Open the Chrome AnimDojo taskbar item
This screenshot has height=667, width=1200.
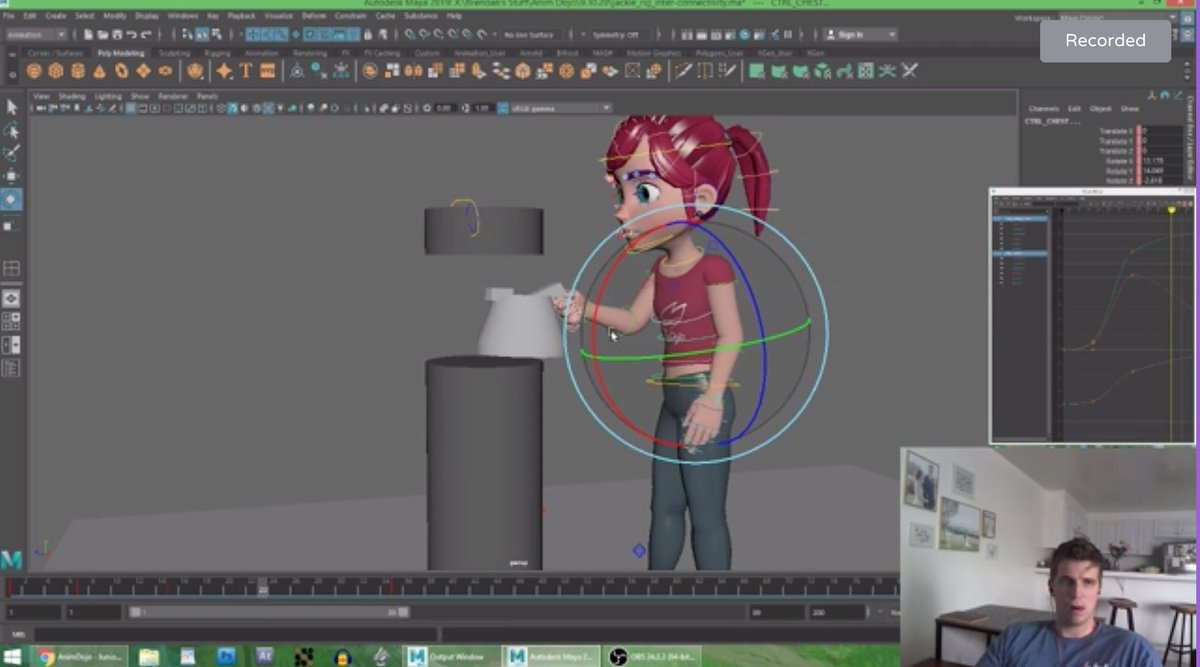click(80, 657)
